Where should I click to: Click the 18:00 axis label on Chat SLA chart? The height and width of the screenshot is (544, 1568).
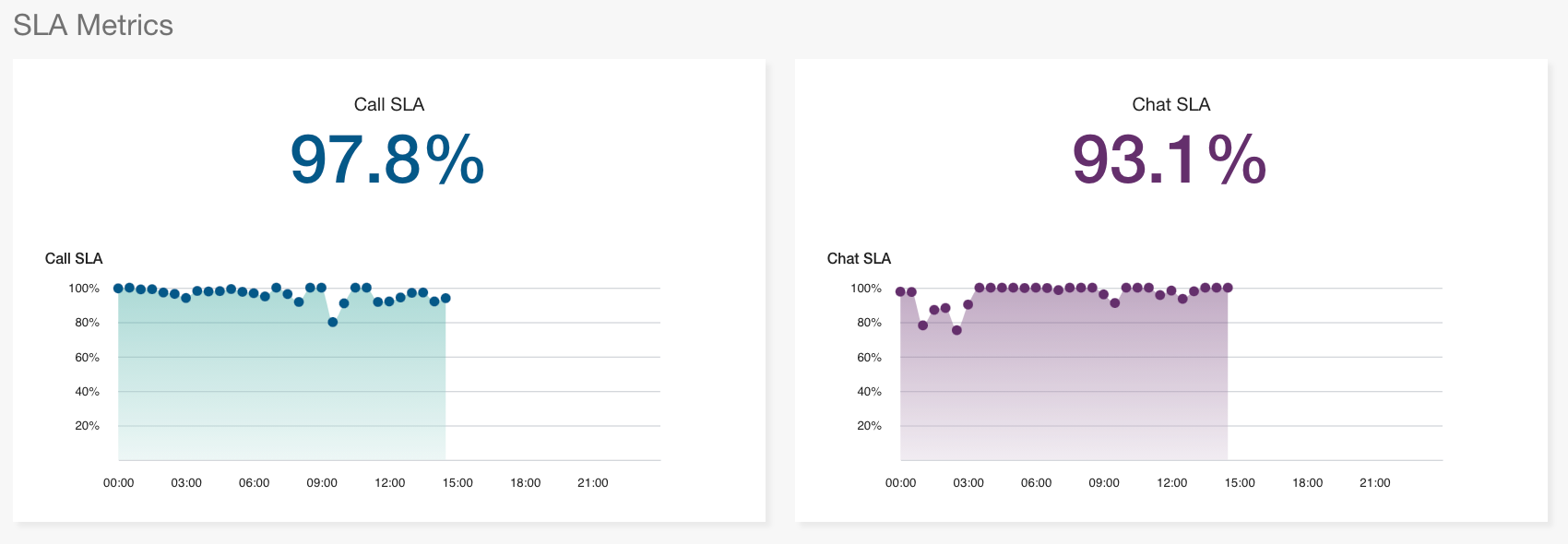[x=1307, y=482]
